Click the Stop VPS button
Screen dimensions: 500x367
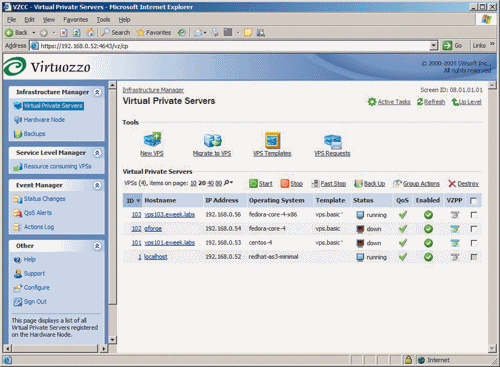point(292,184)
